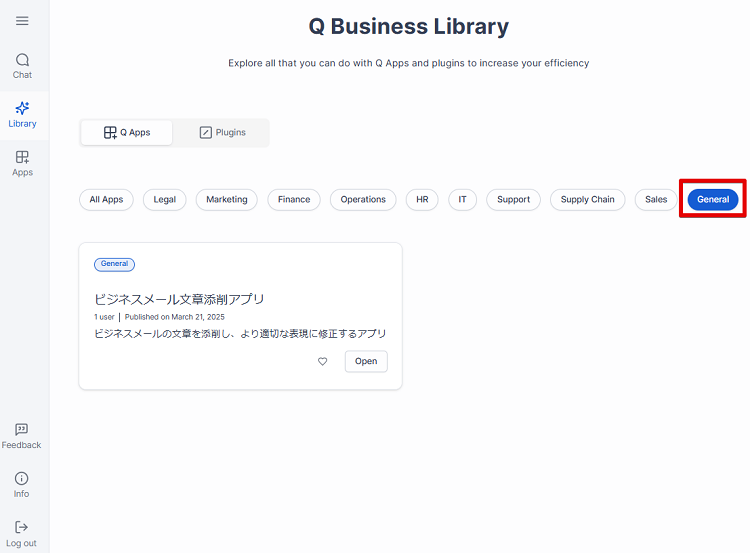The width and height of the screenshot is (750, 553).
Task: Filter by All Apps category
Action: tap(106, 199)
